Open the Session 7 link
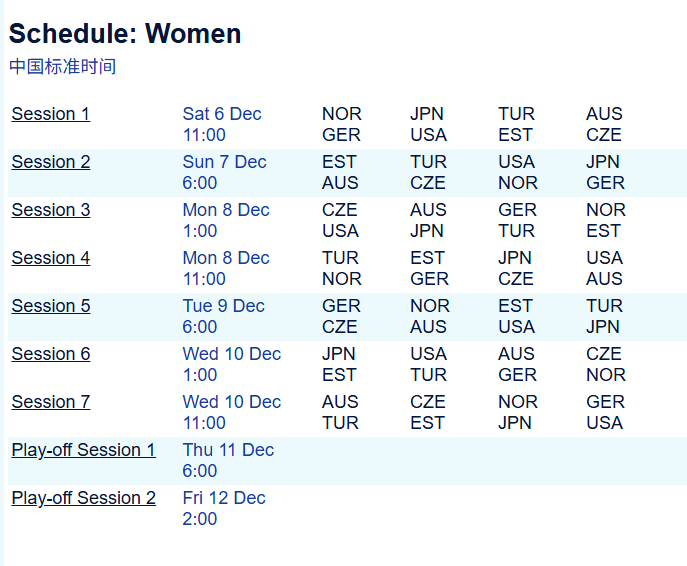This screenshot has height=566, width=687. coord(51,402)
